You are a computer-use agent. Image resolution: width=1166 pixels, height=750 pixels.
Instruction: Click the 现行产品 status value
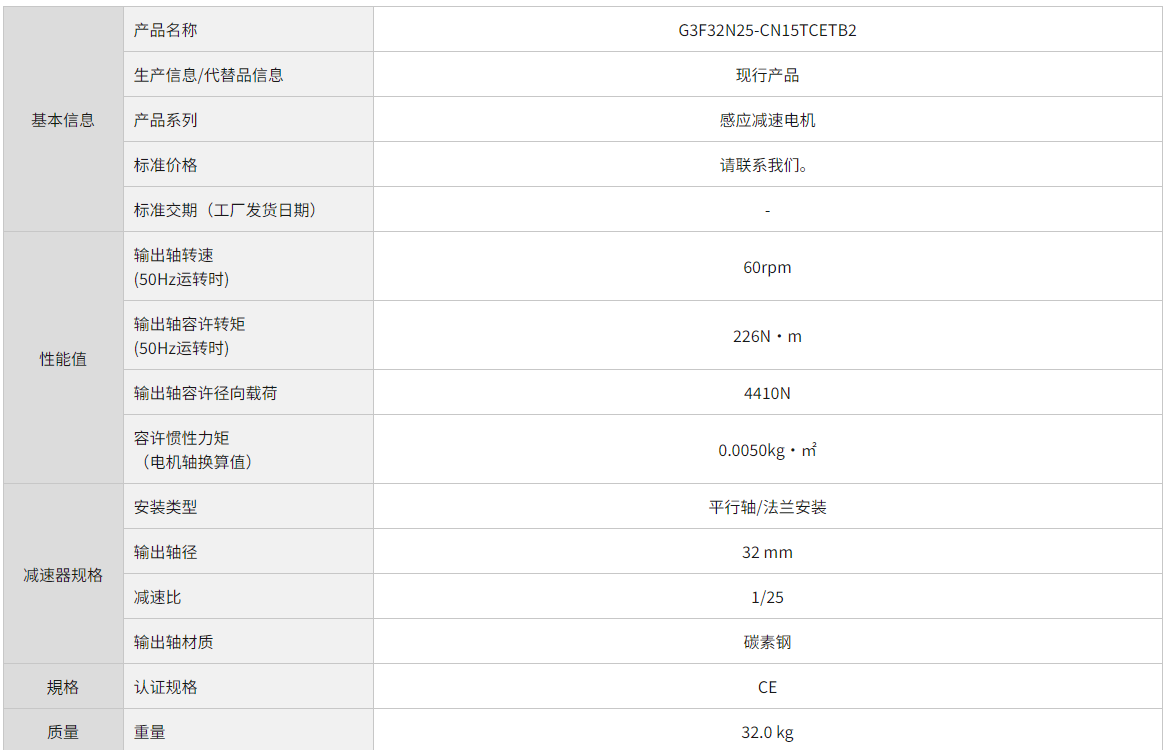767,75
